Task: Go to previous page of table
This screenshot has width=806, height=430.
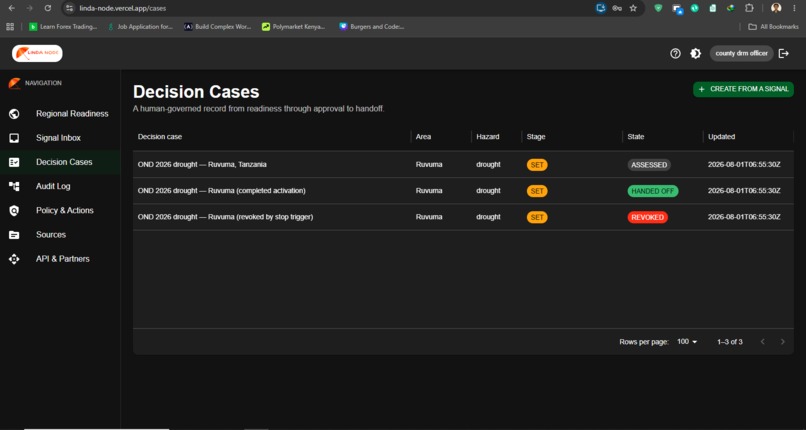Action: point(763,342)
